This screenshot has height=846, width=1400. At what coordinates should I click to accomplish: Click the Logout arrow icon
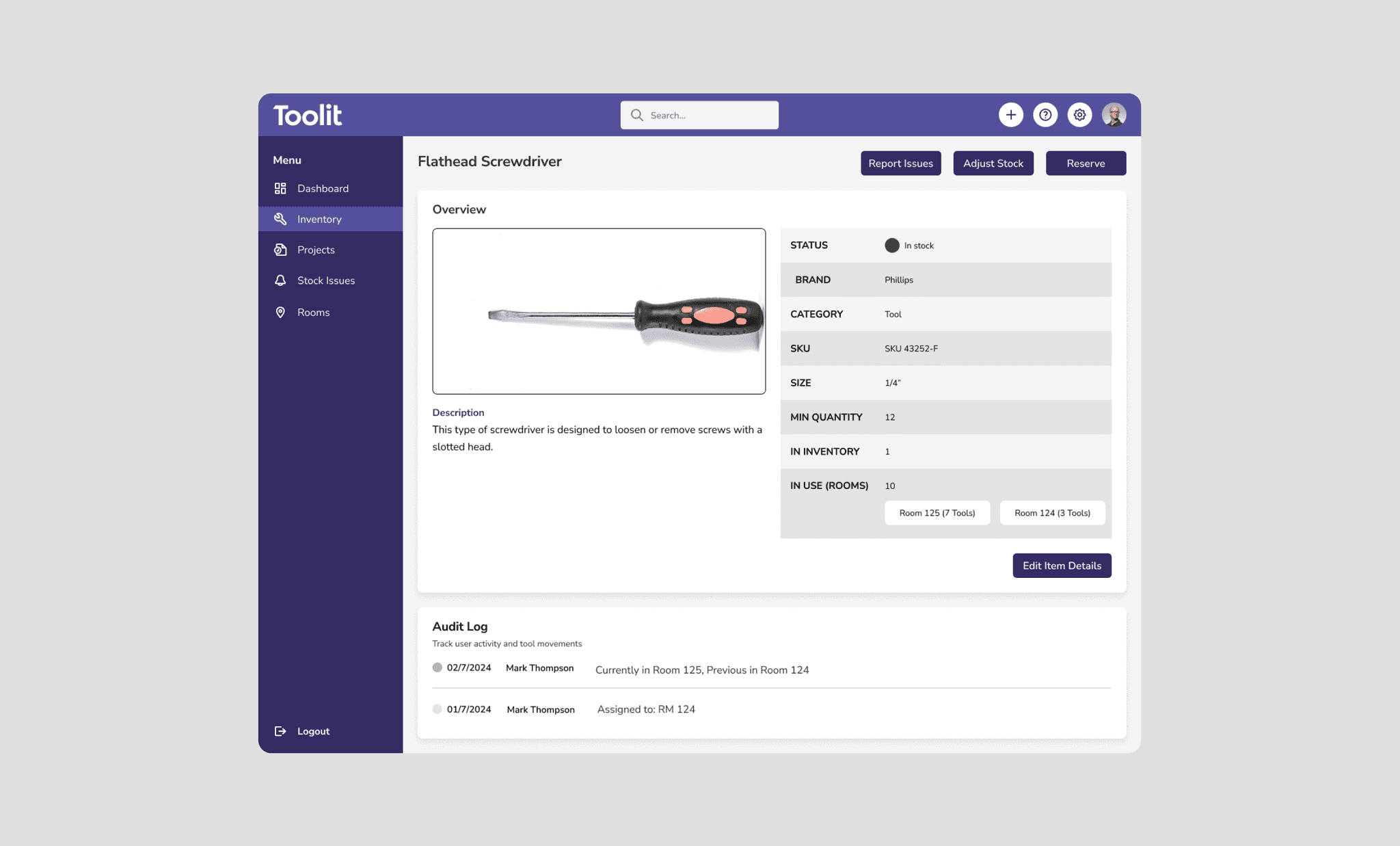click(280, 731)
